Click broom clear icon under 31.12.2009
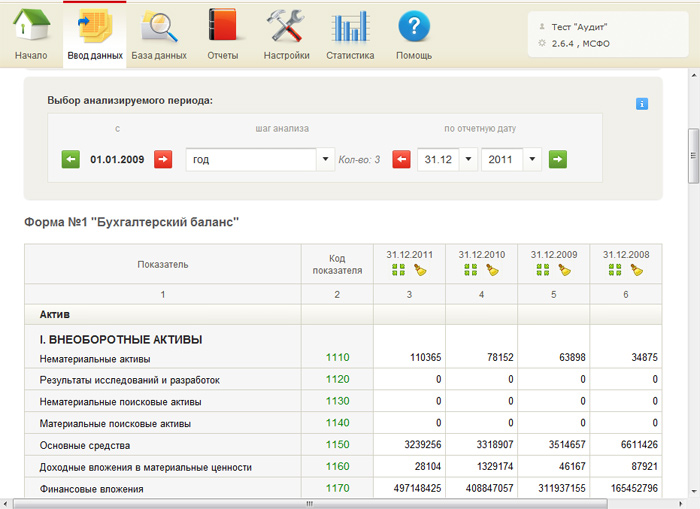The height and width of the screenshot is (509, 700). (x=565, y=270)
